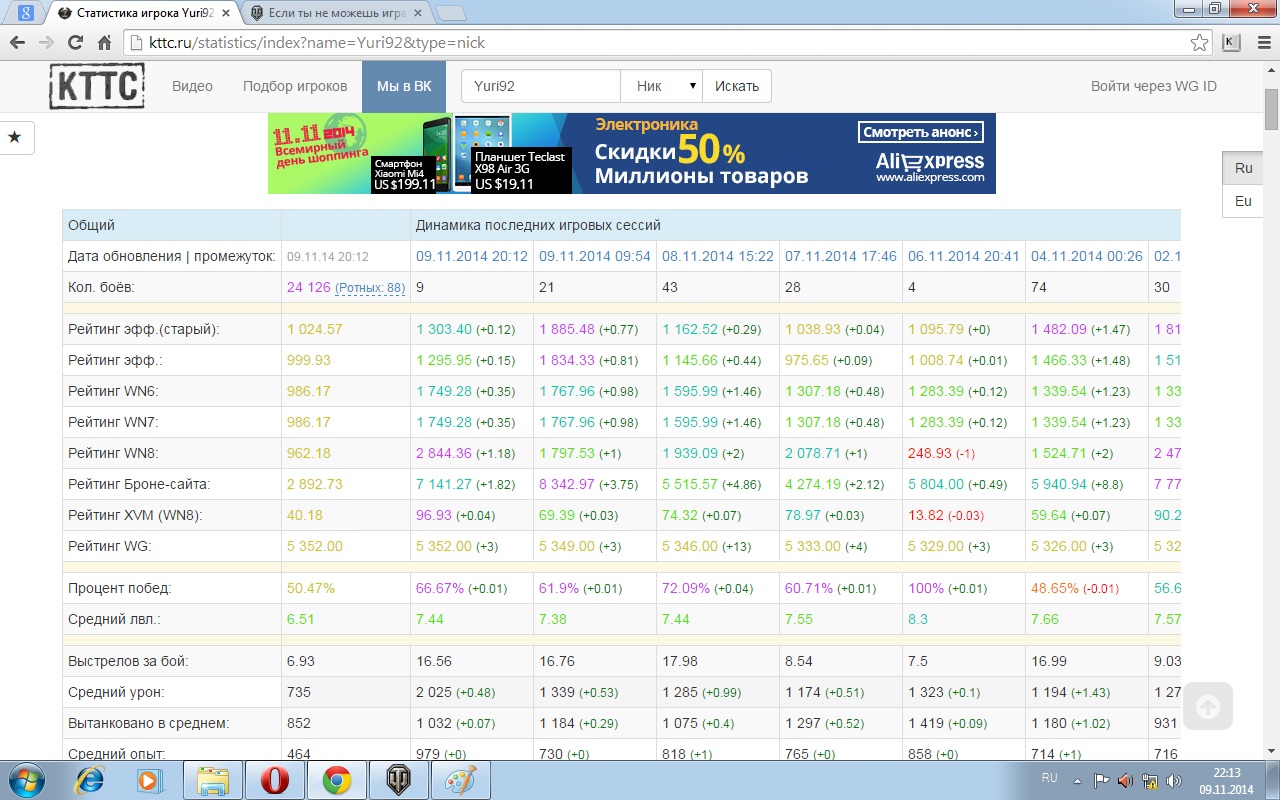Open the session link '09.11.2014 20:12'
The height and width of the screenshot is (800, 1280).
[x=472, y=256]
